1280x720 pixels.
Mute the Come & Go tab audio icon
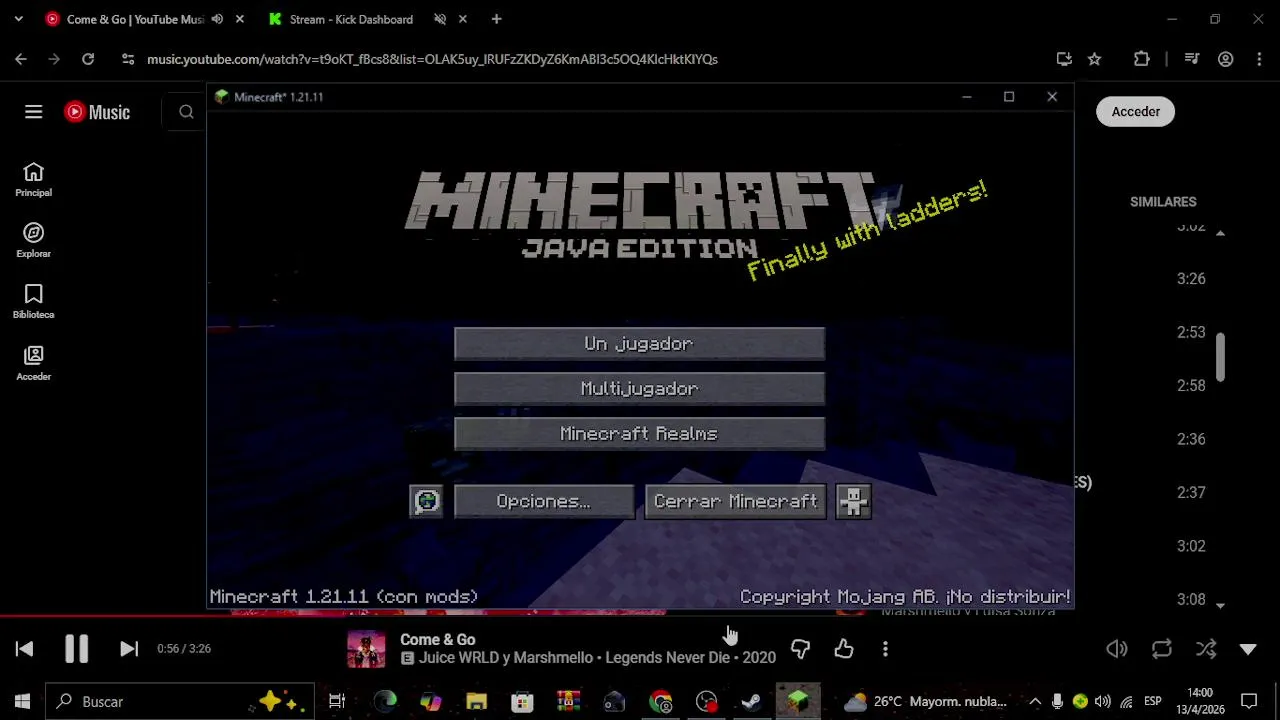tap(217, 19)
